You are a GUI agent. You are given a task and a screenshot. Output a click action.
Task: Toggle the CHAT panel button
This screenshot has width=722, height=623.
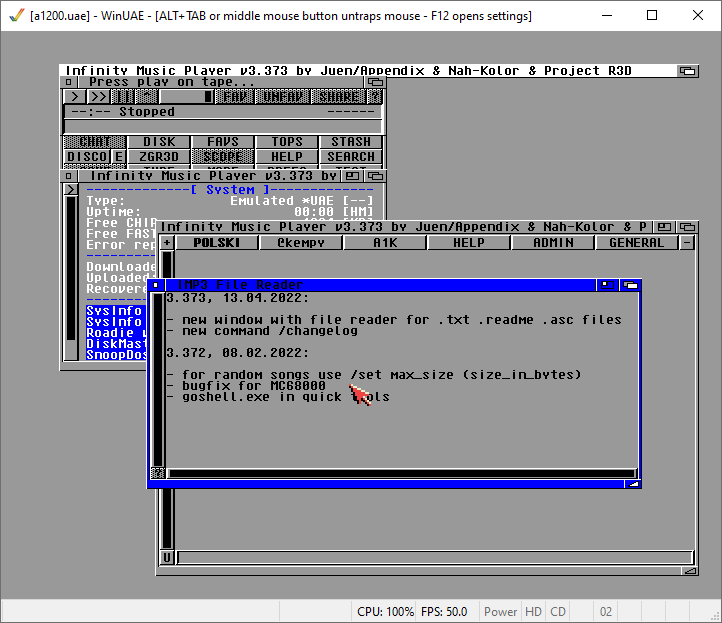coord(95,142)
